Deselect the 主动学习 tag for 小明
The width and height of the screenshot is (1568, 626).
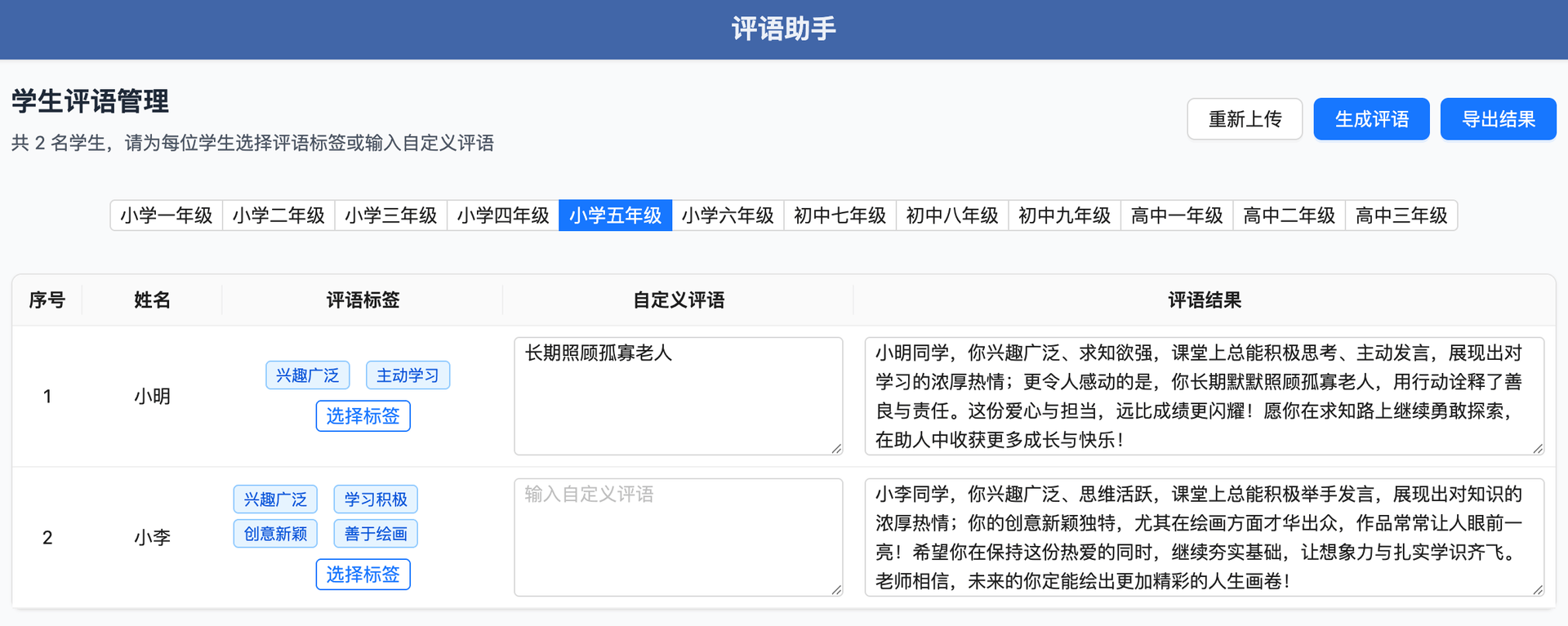(408, 375)
